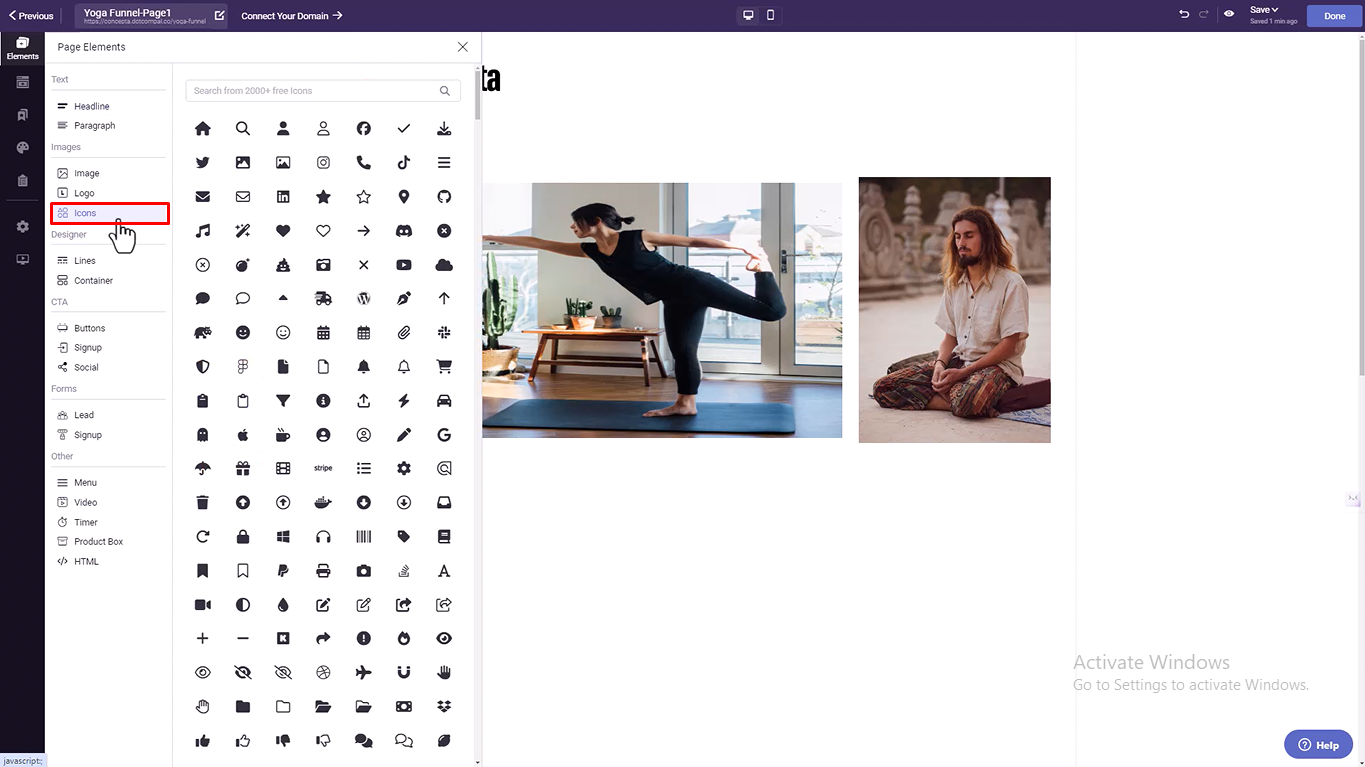1365x767 pixels.
Task: Open the Save dropdown
Action: pyautogui.click(x=1265, y=10)
